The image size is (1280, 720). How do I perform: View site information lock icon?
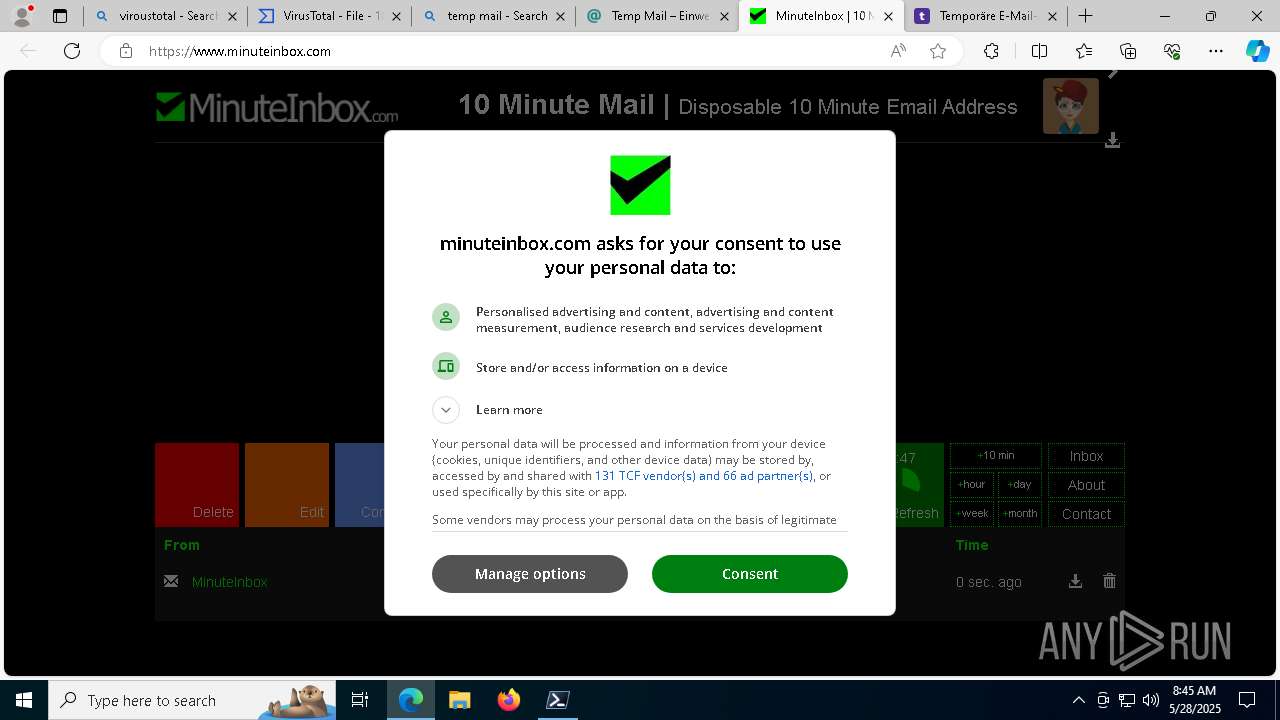126,51
